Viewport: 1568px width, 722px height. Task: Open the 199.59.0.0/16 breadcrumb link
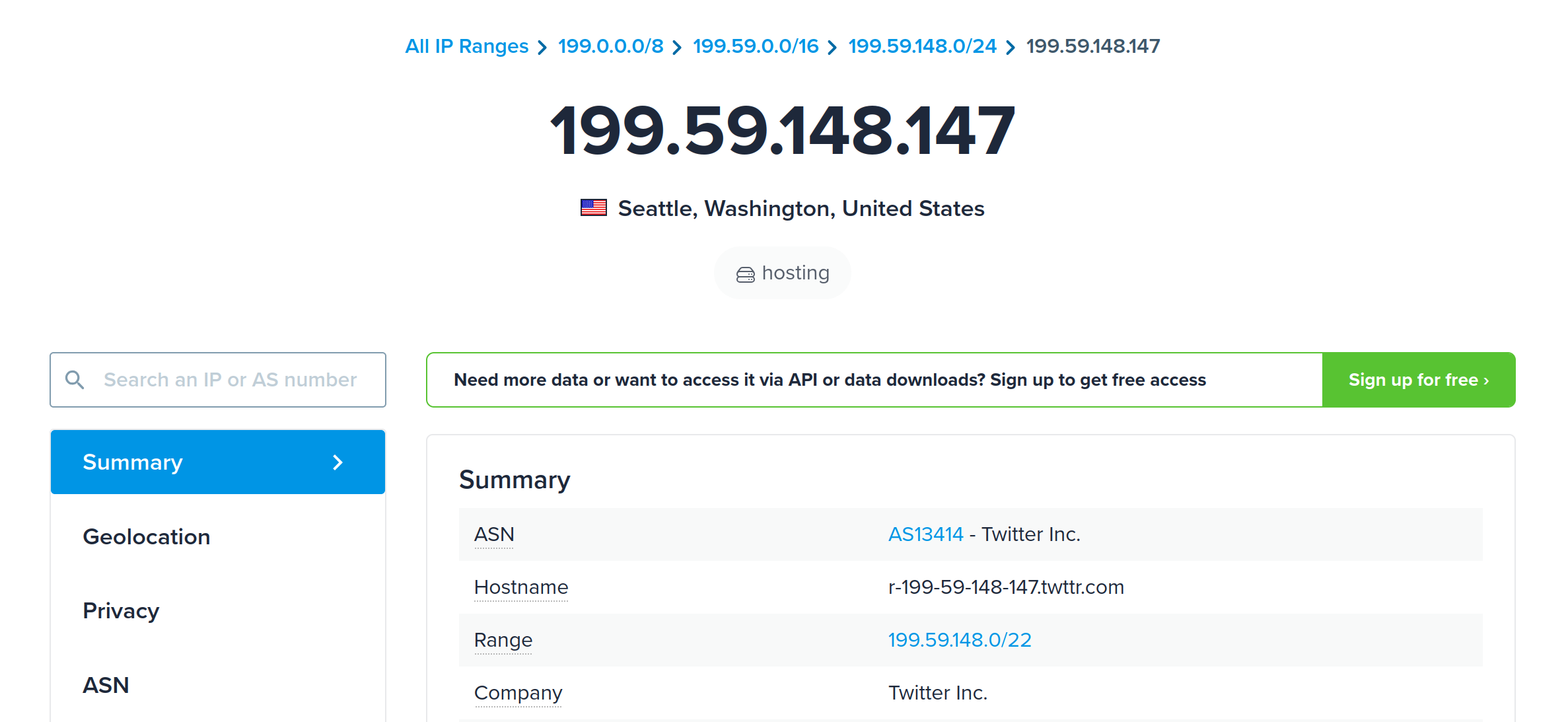pyautogui.click(x=755, y=46)
